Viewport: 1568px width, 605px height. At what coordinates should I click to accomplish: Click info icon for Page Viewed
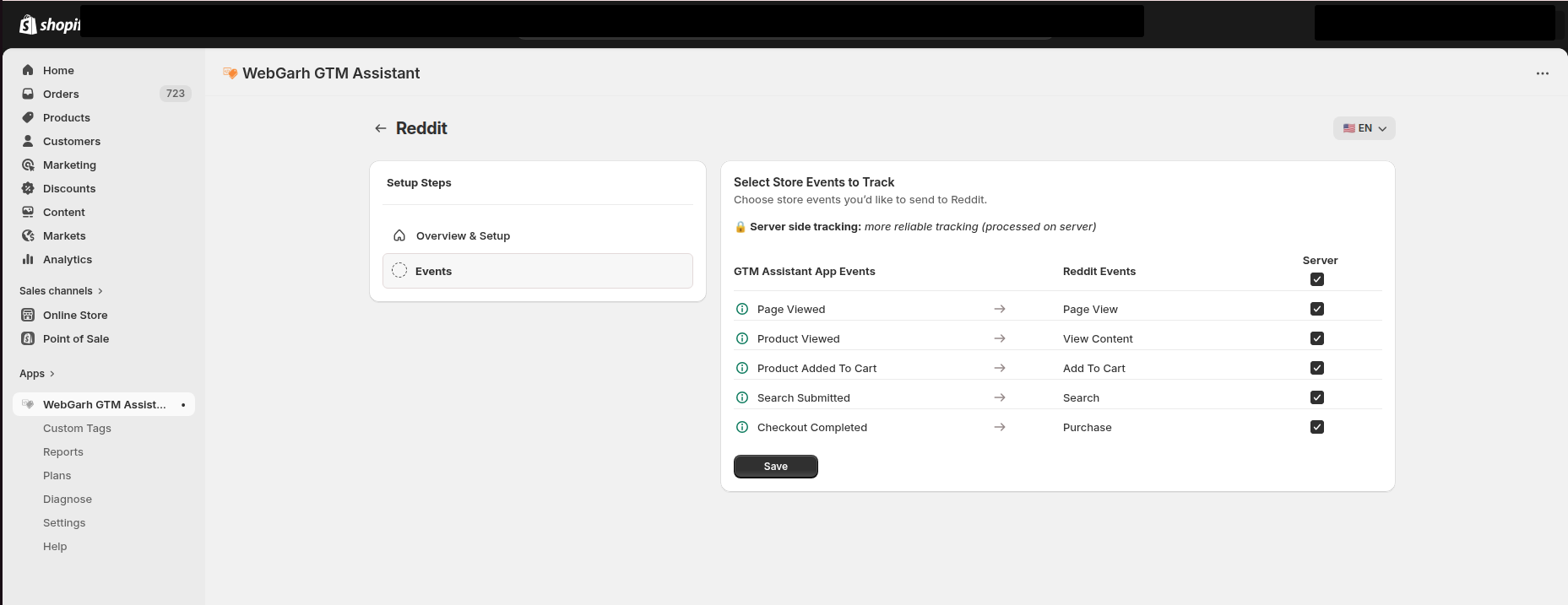[x=742, y=309]
